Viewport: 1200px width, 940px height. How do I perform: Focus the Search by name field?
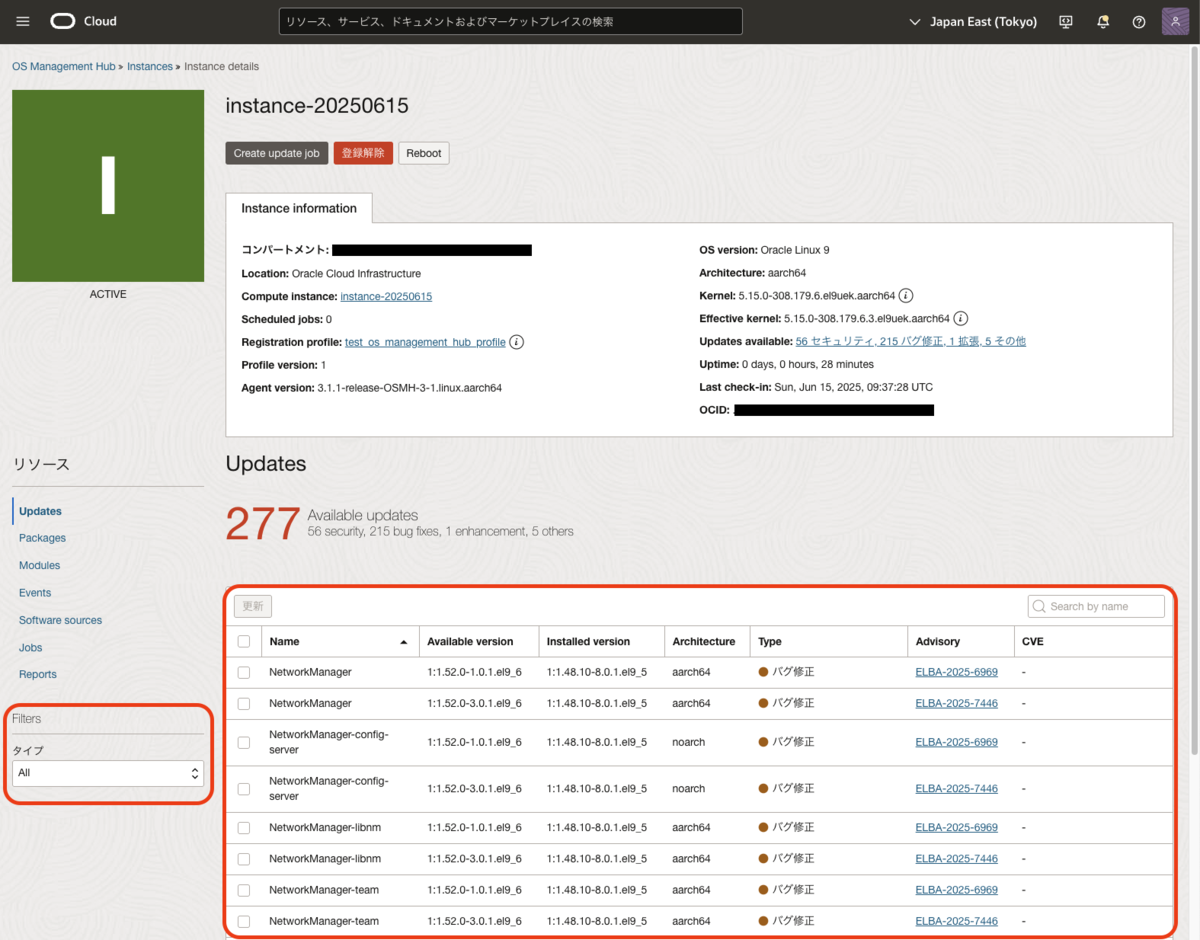(1096, 607)
